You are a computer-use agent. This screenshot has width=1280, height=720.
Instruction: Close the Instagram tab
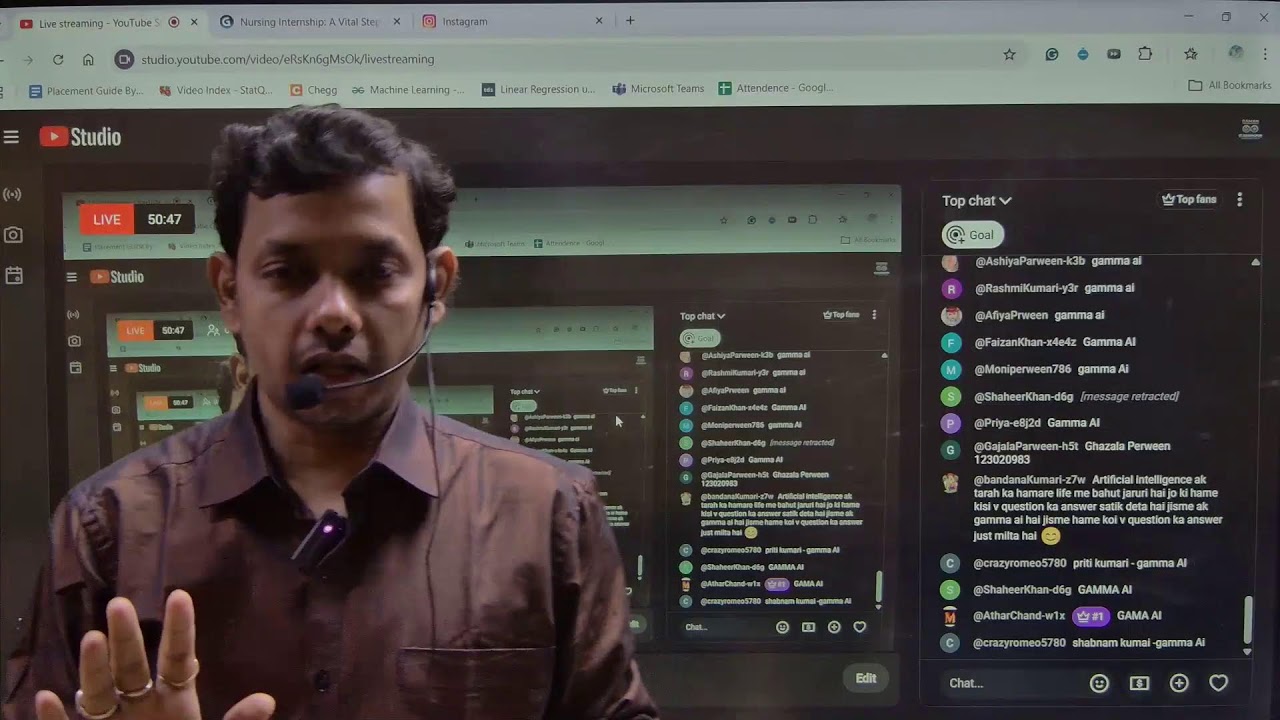(x=599, y=21)
